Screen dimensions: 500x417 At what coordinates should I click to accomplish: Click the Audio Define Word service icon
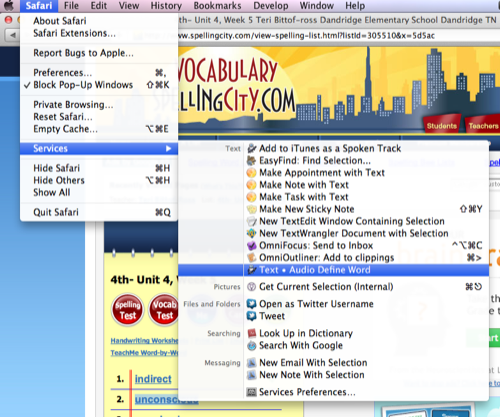[252, 270]
